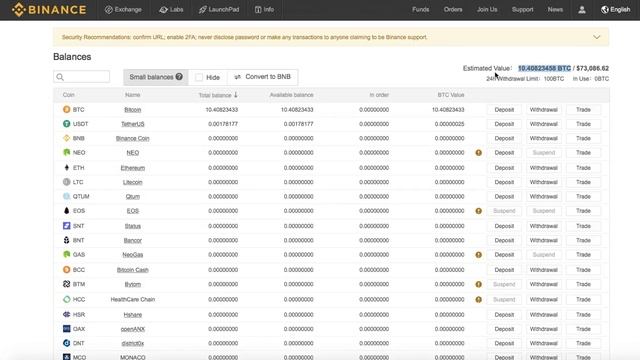Click the search magnifier icon
The width and height of the screenshot is (640, 360).
pos(60,77)
